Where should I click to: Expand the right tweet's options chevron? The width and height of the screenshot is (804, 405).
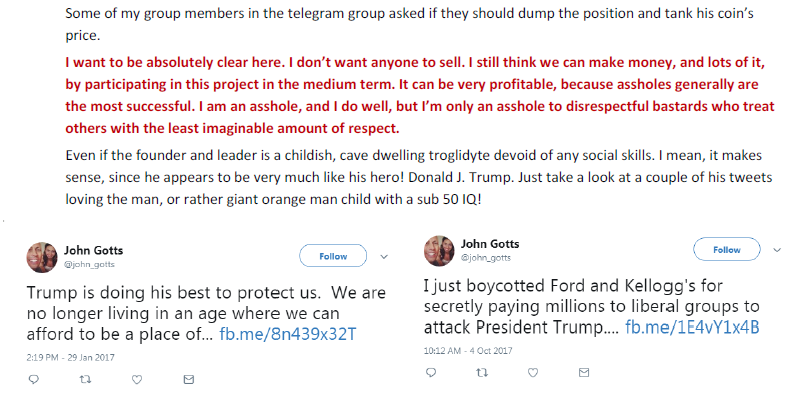pos(777,250)
